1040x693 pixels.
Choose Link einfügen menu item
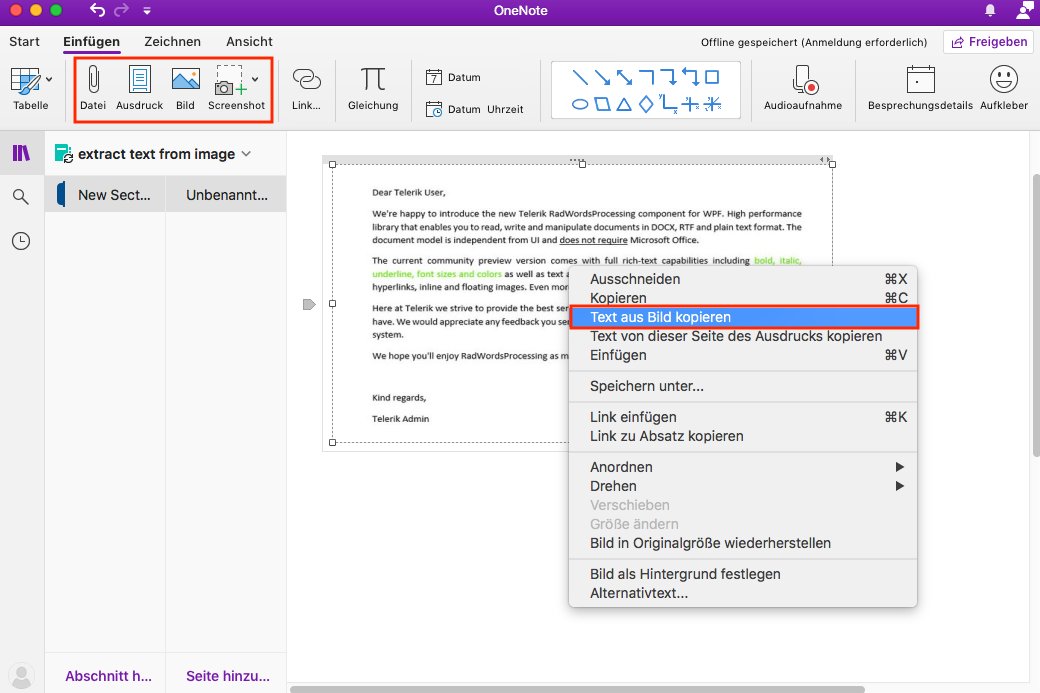[743, 417]
